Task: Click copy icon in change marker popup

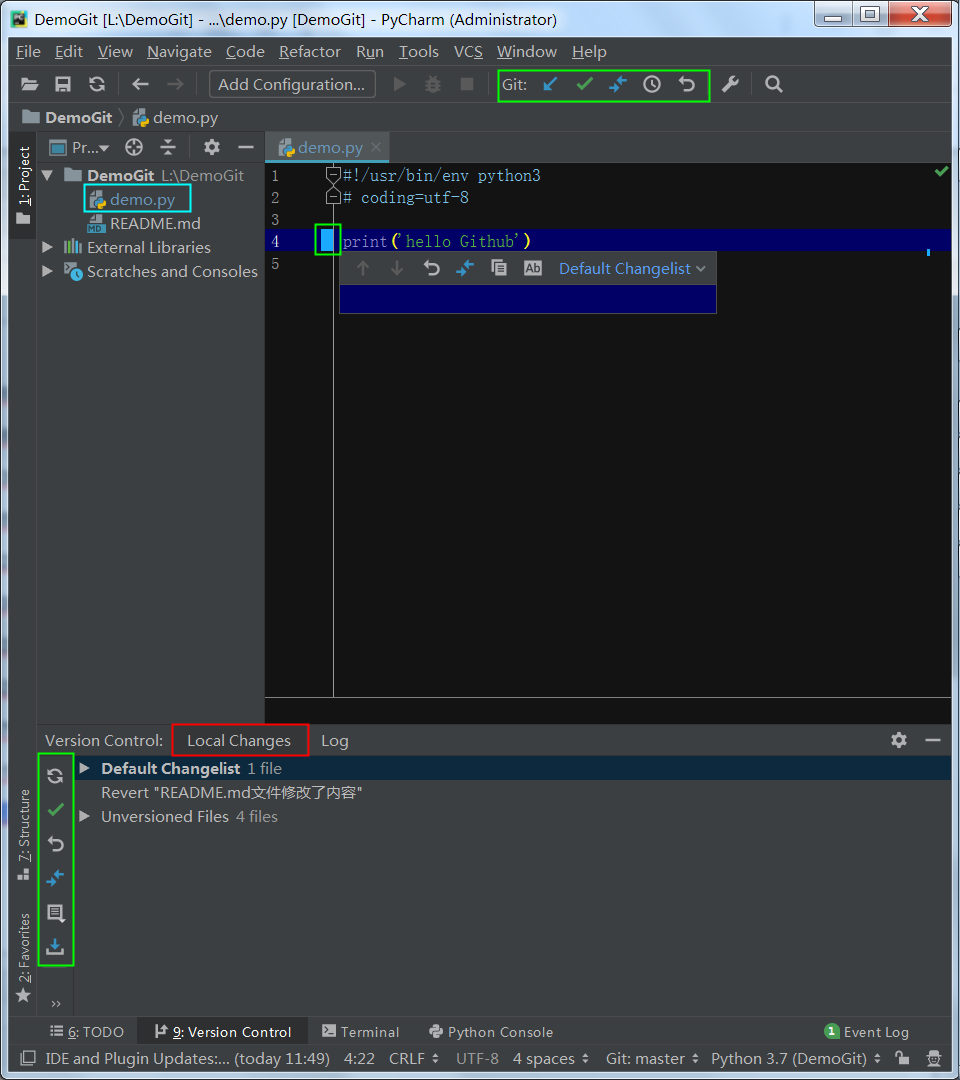Action: point(499,269)
